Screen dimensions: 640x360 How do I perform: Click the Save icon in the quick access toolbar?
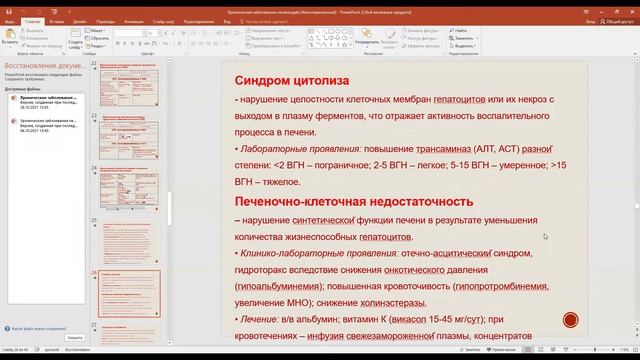(9, 12)
